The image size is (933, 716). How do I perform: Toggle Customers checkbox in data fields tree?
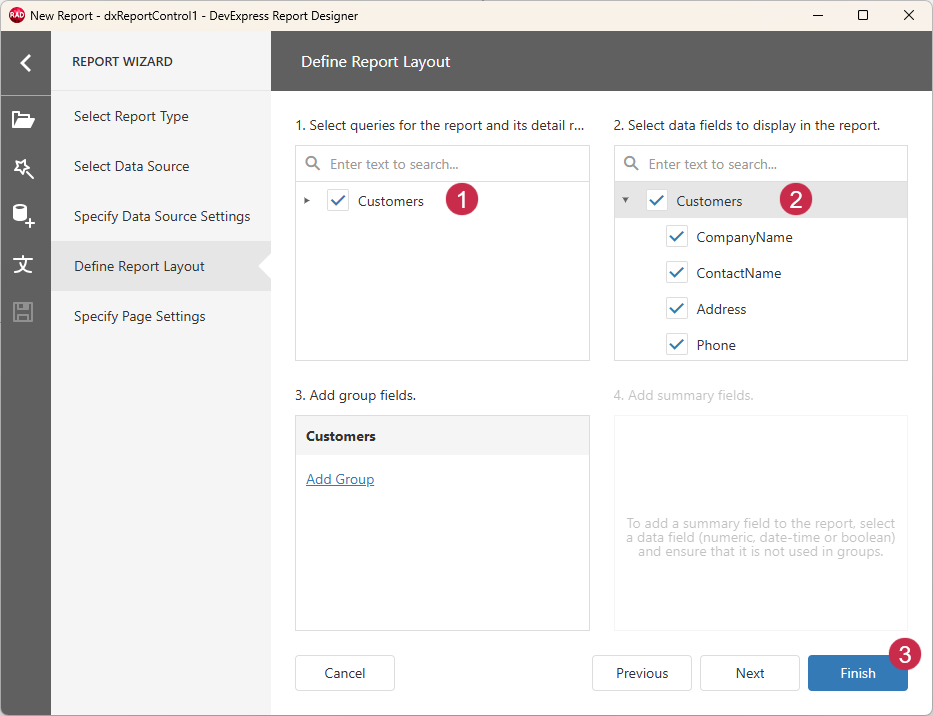(657, 201)
